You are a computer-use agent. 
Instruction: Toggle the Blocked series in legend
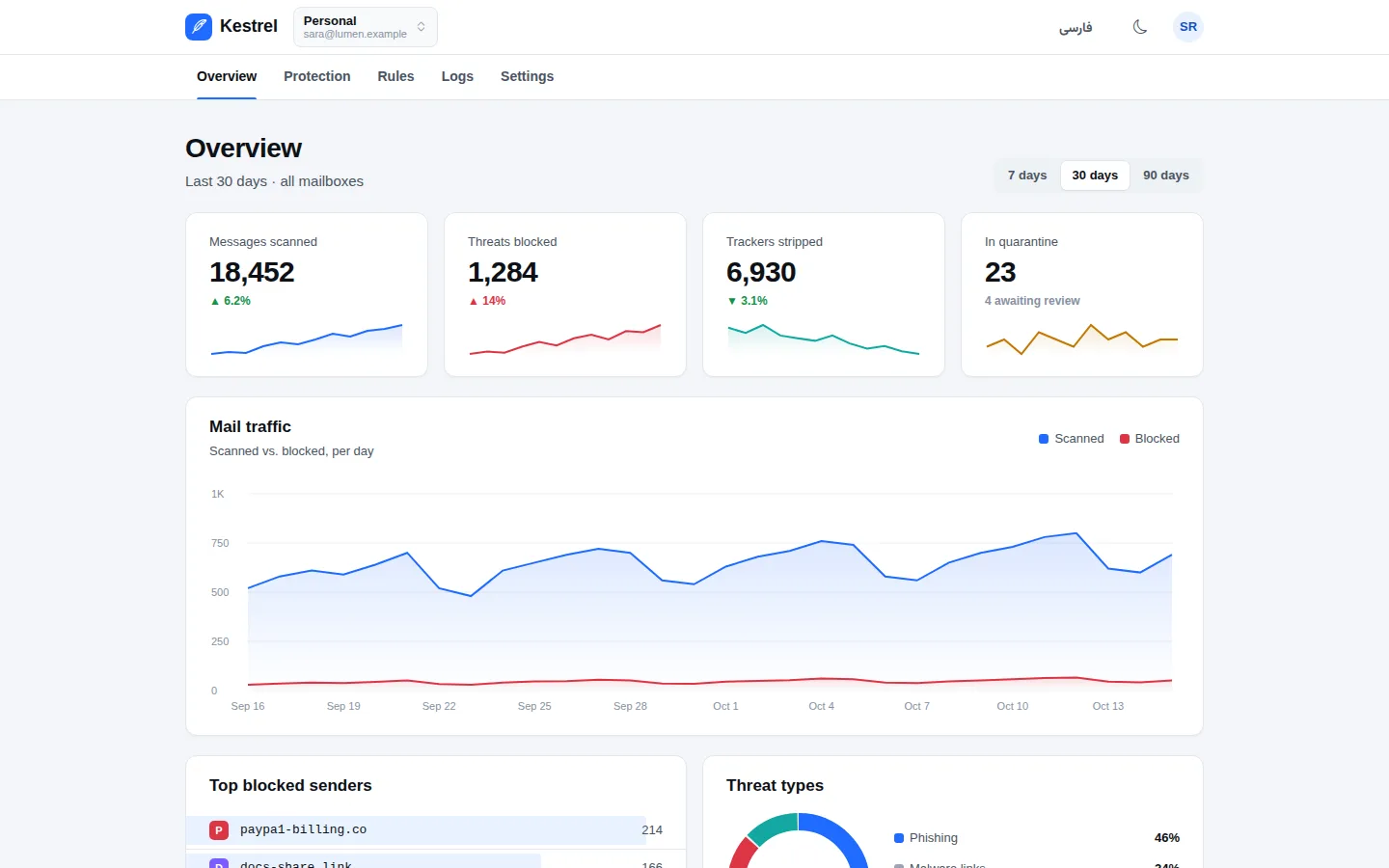point(1150,439)
